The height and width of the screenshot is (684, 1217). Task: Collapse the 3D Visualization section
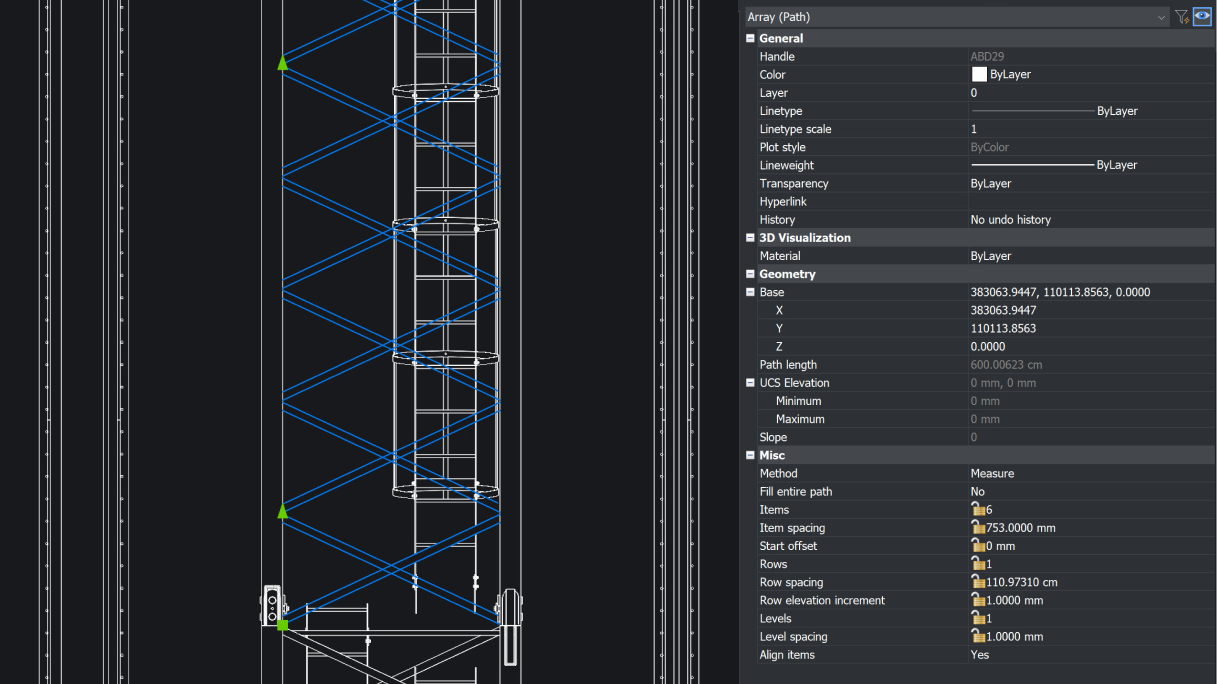click(750, 238)
